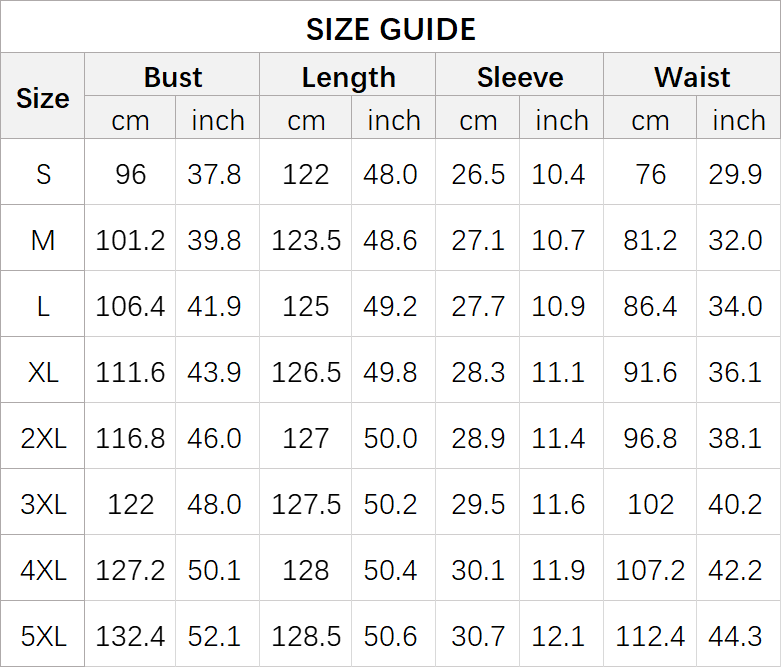The image size is (781, 667).
Task: Select the 5XL size row label
Action: [x=43, y=636]
